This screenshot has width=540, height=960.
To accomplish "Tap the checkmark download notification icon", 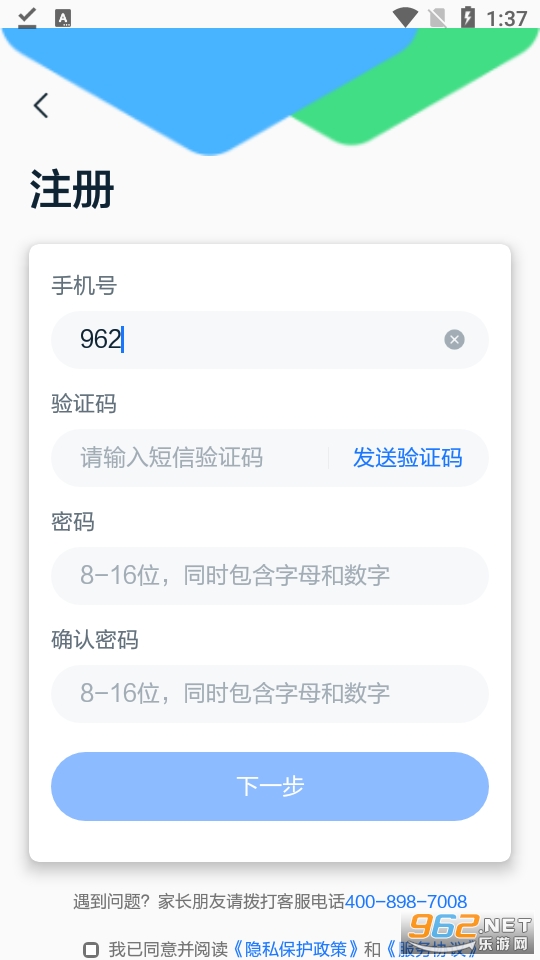I will point(27,18).
